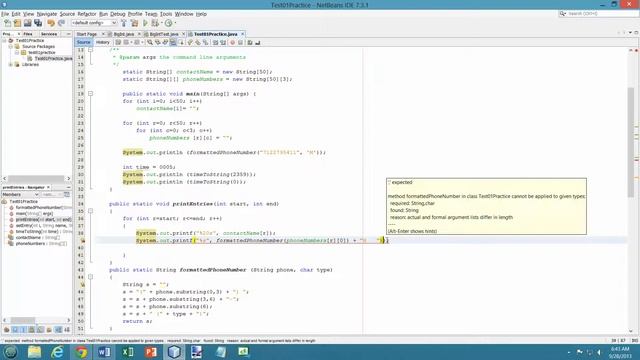Click the Debug Project toolbar icon

155,23
